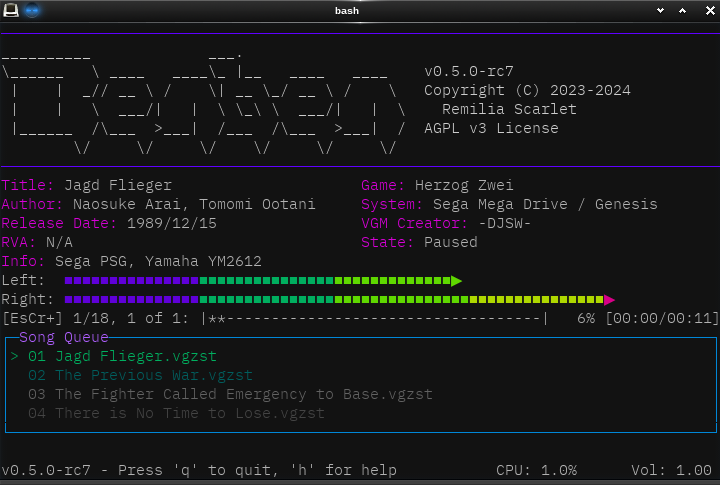Click the song progress bar with asterisks
The width and height of the screenshot is (720, 485).
coord(375,318)
